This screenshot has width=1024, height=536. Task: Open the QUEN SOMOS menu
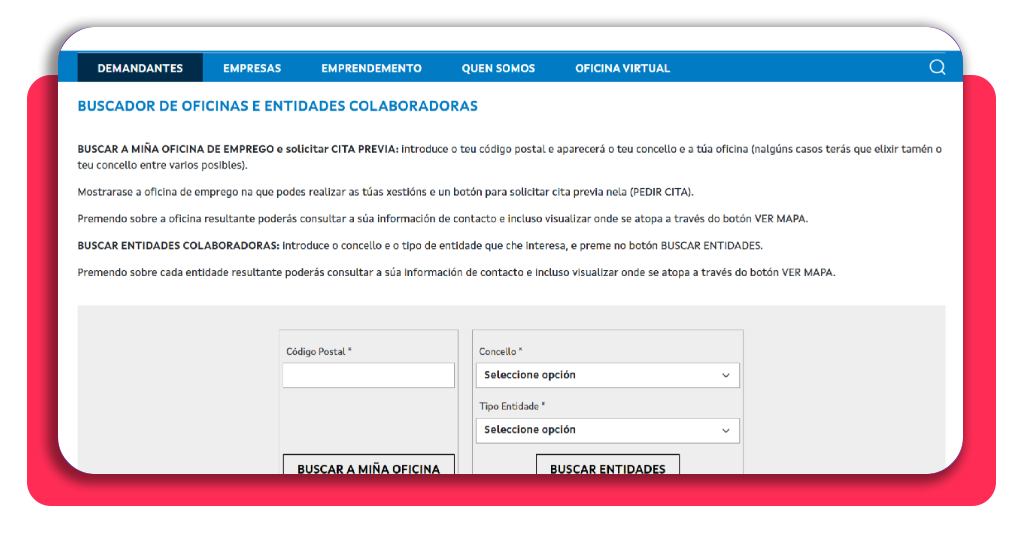pyautogui.click(x=498, y=68)
